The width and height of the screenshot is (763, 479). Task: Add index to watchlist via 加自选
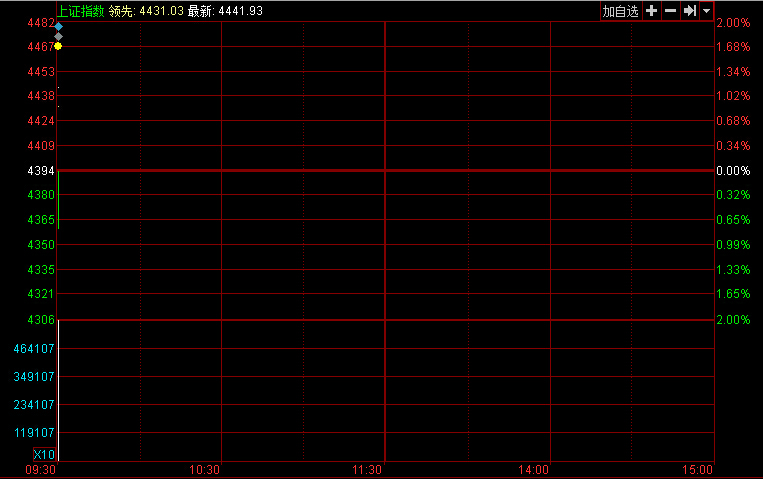620,11
